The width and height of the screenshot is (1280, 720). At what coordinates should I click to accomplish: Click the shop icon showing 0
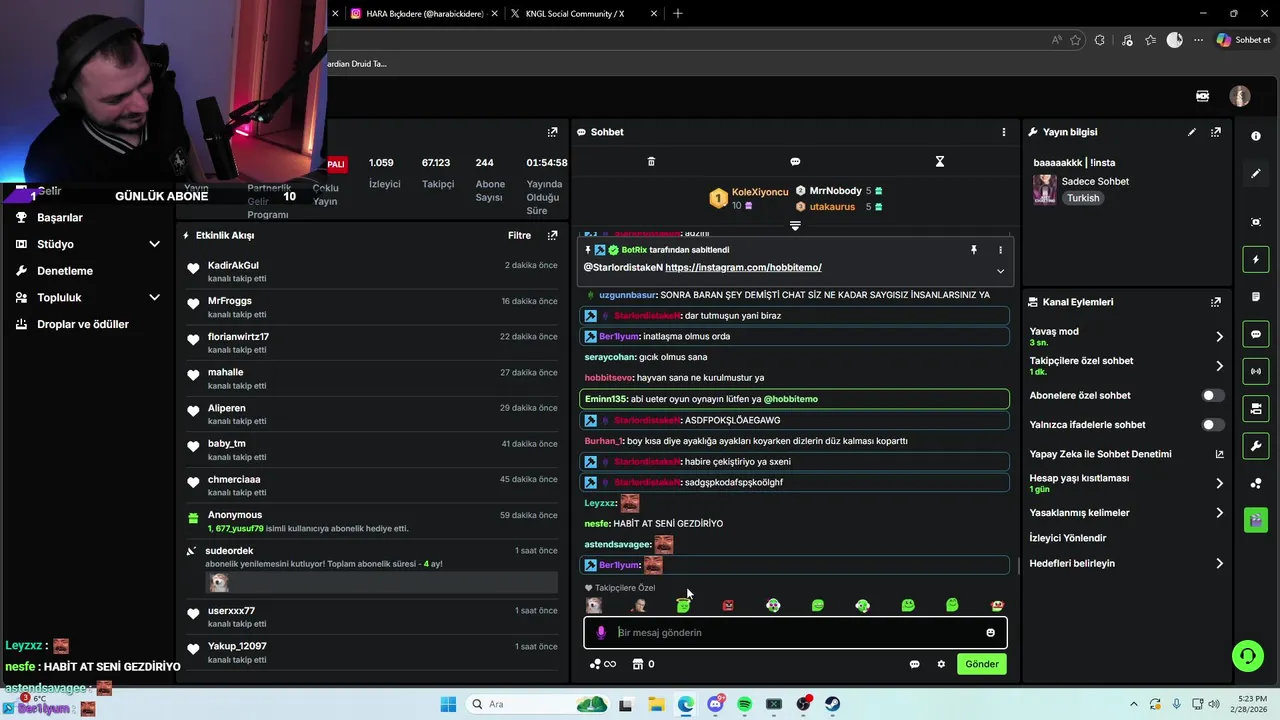[643, 664]
